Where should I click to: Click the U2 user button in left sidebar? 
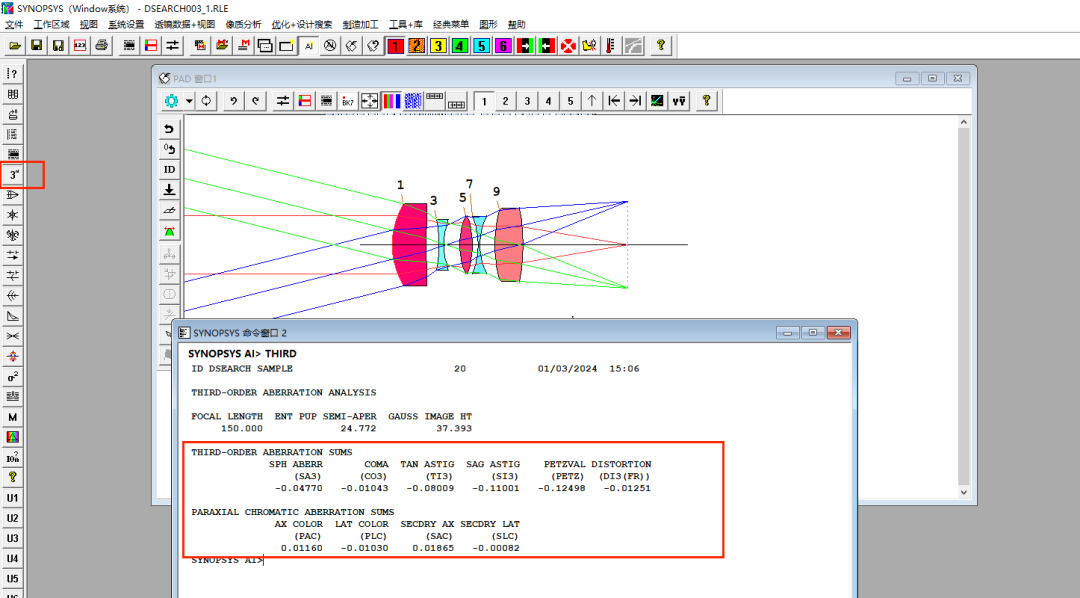(x=13, y=518)
